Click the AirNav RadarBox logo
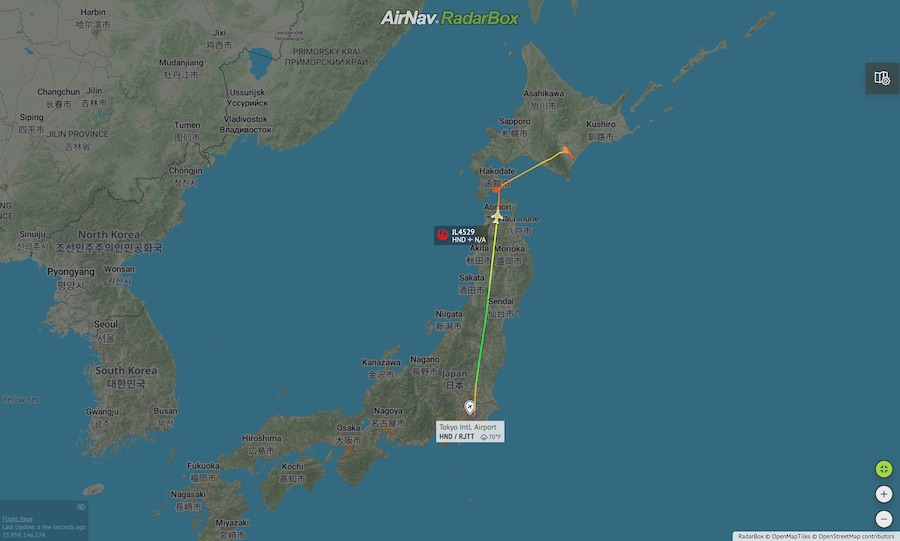 click(449, 18)
